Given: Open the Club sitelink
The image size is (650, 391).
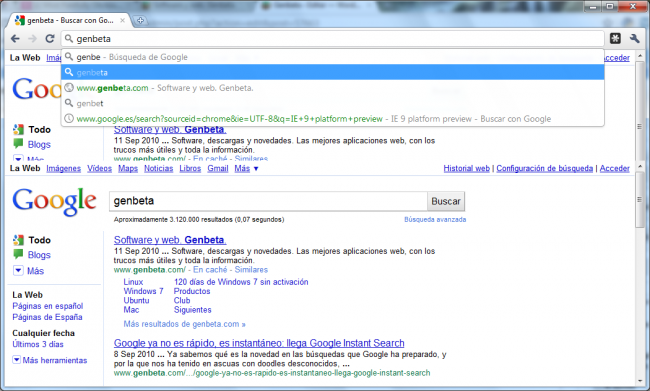Looking at the screenshot, I should pos(182,300).
